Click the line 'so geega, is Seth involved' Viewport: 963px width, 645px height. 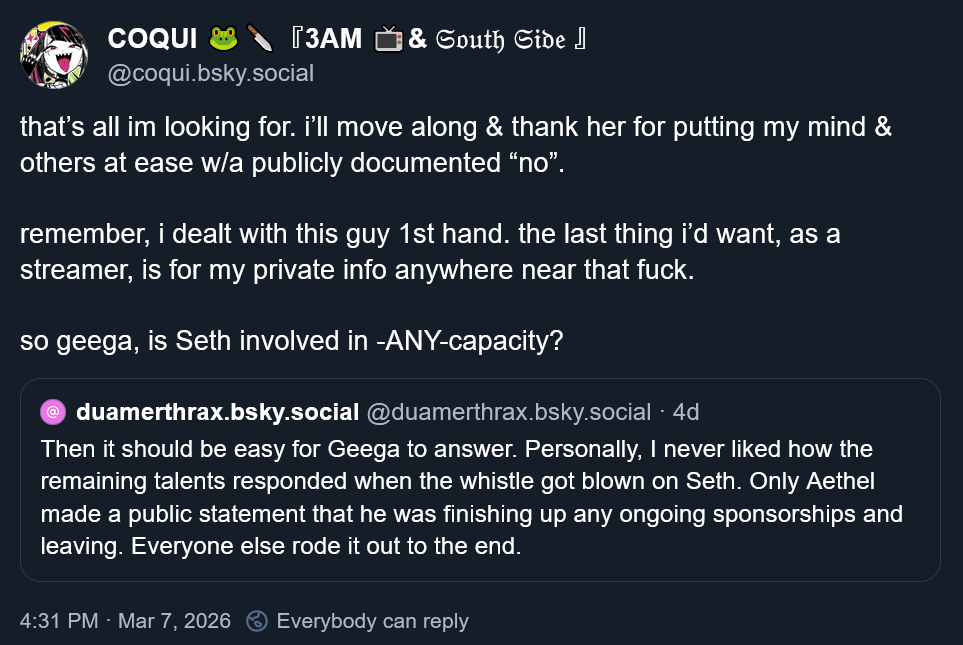coord(292,341)
